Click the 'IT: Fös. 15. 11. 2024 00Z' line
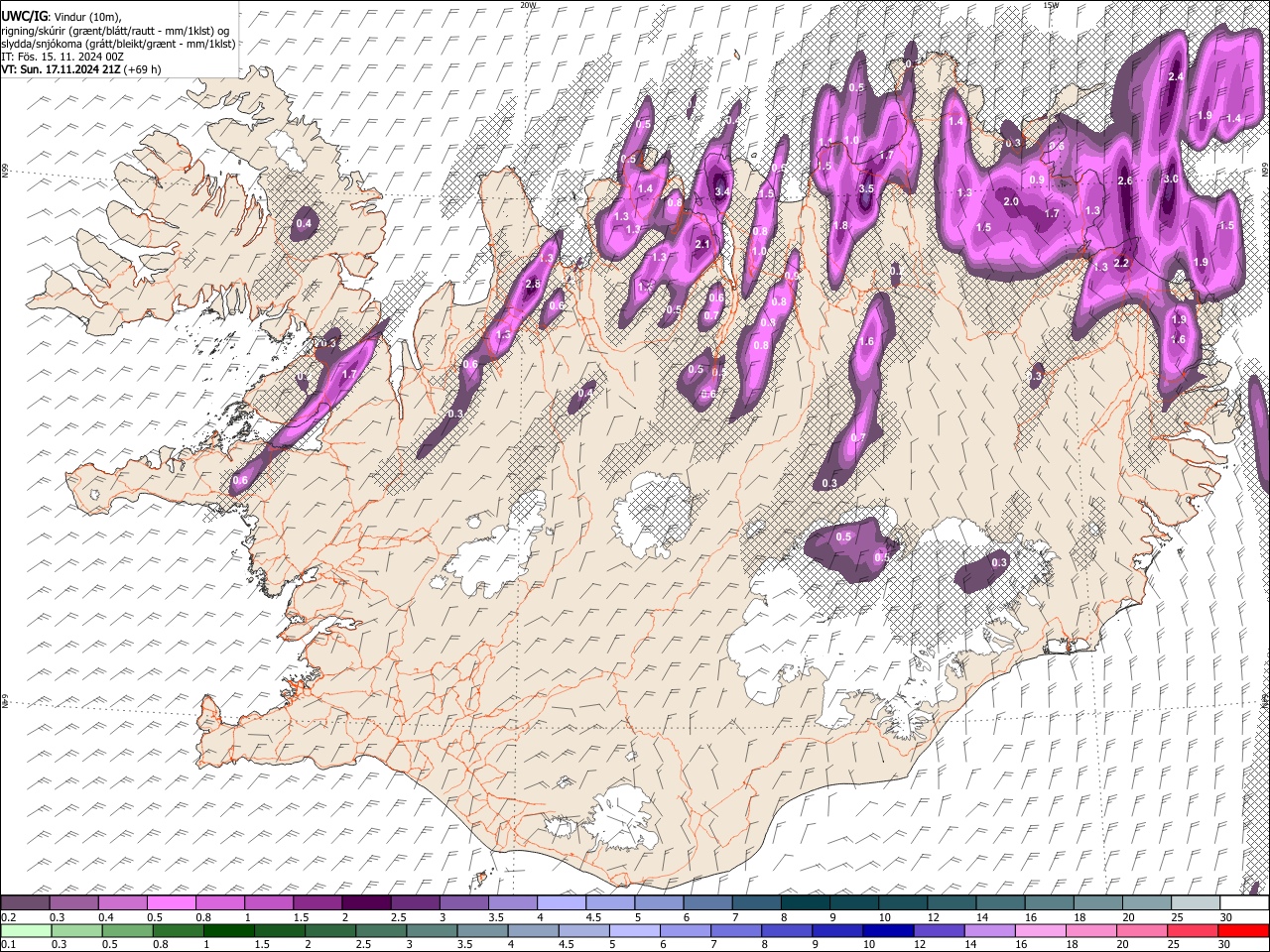Screen dimensions: 1270x952 point(63,57)
